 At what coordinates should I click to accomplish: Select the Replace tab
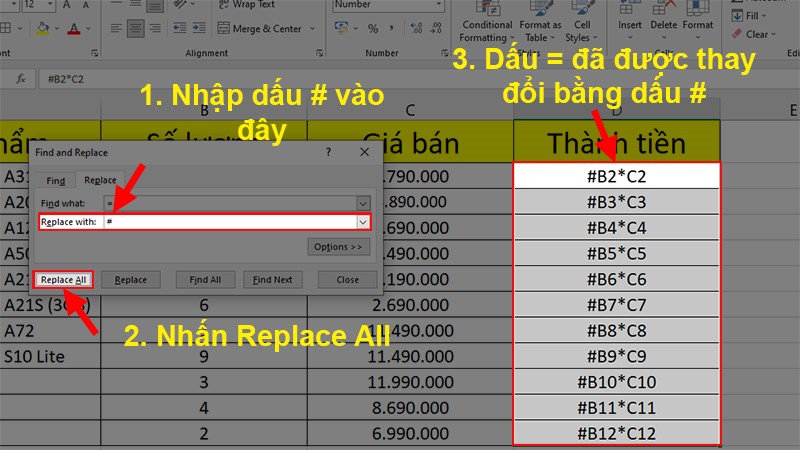click(100, 180)
